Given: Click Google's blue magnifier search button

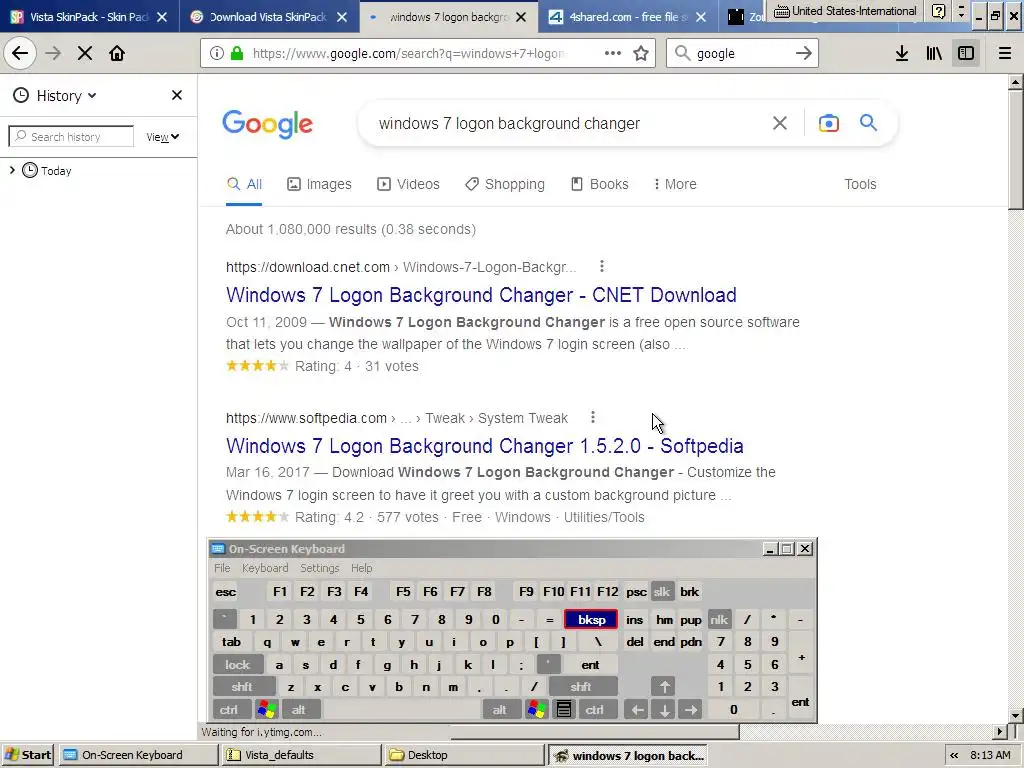Looking at the screenshot, I should tap(868, 123).
